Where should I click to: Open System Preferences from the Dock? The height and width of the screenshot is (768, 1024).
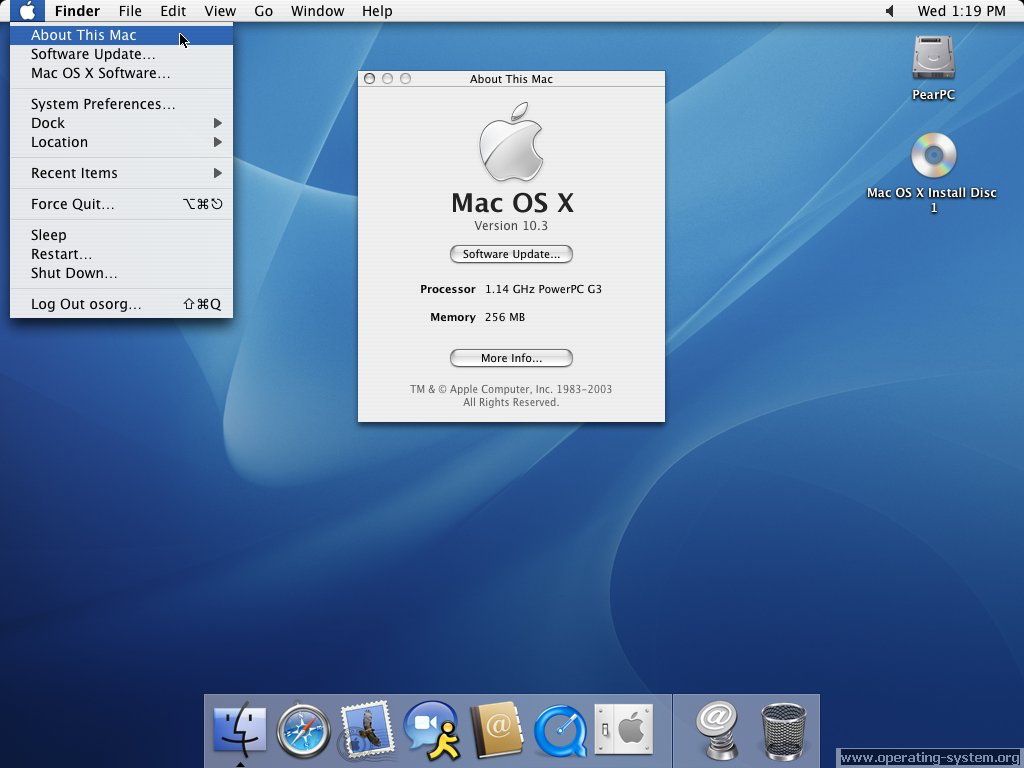coord(624,730)
